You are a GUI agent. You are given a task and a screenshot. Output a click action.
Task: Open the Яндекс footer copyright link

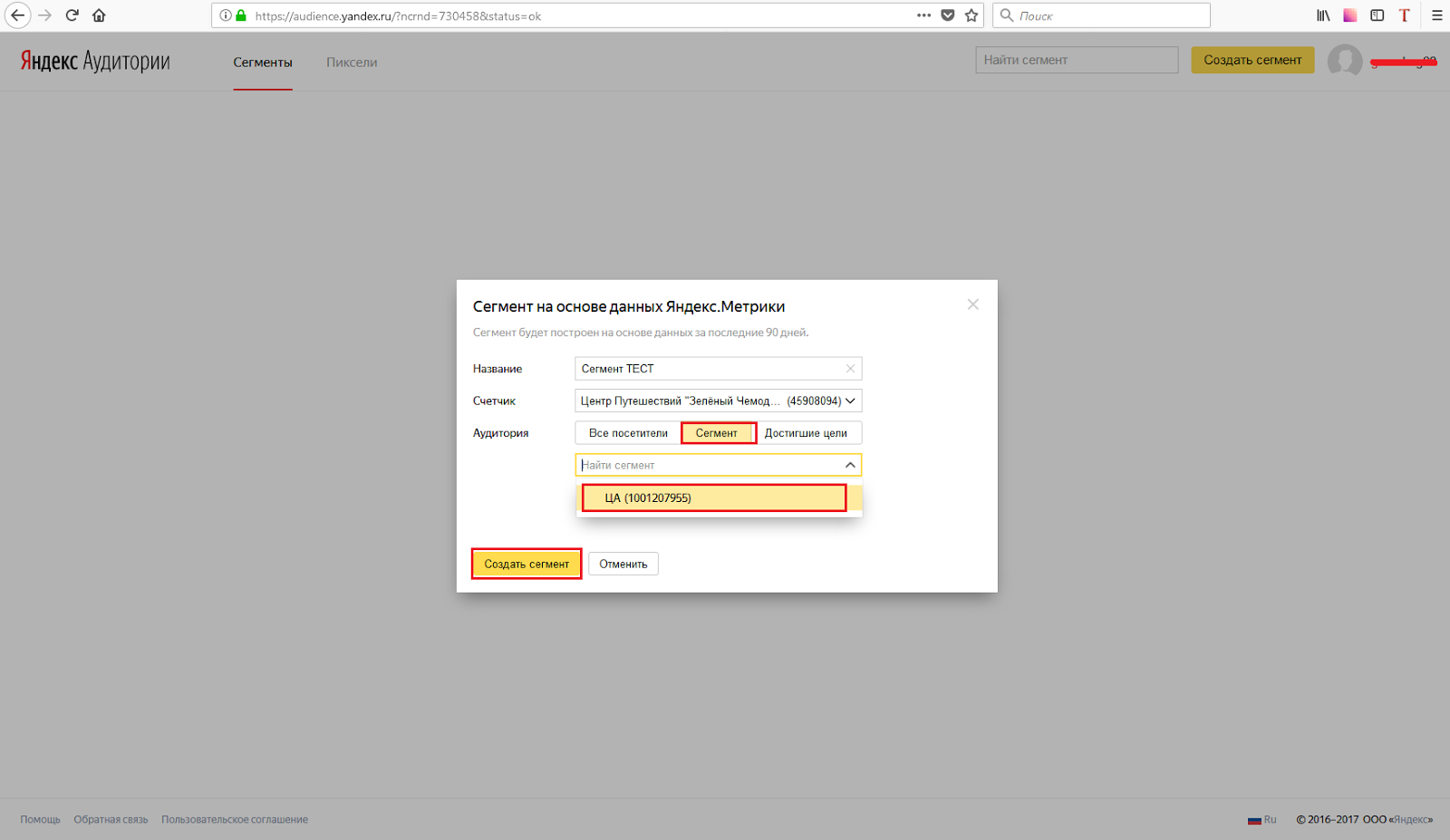[x=1413, y=819]
